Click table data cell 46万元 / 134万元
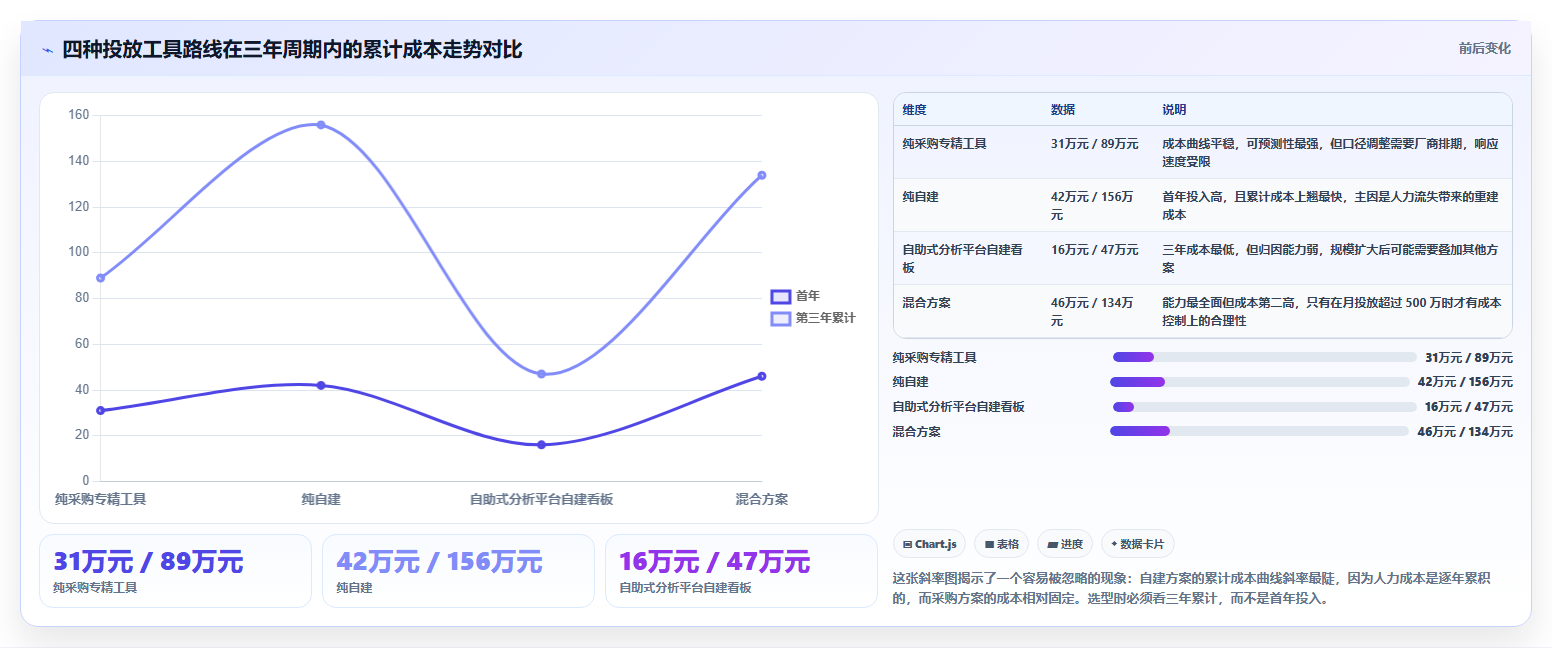The image size is (1552, 648). coord(1096,312)
